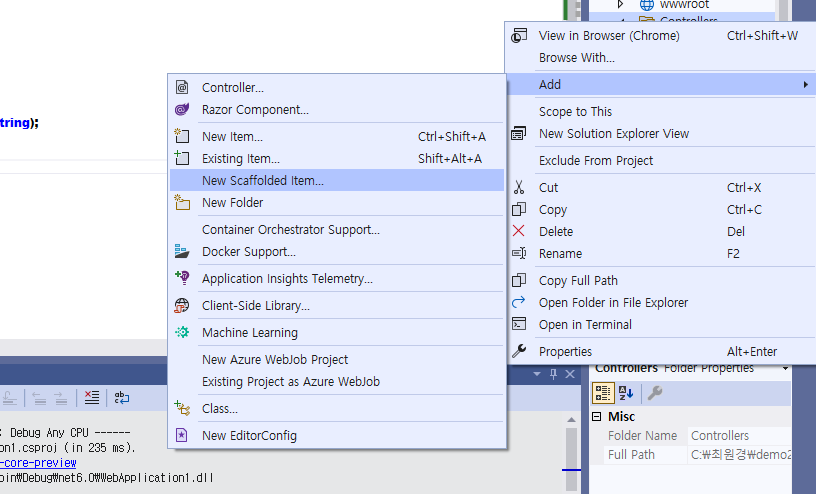Click the New Item icon

[182, 136]
